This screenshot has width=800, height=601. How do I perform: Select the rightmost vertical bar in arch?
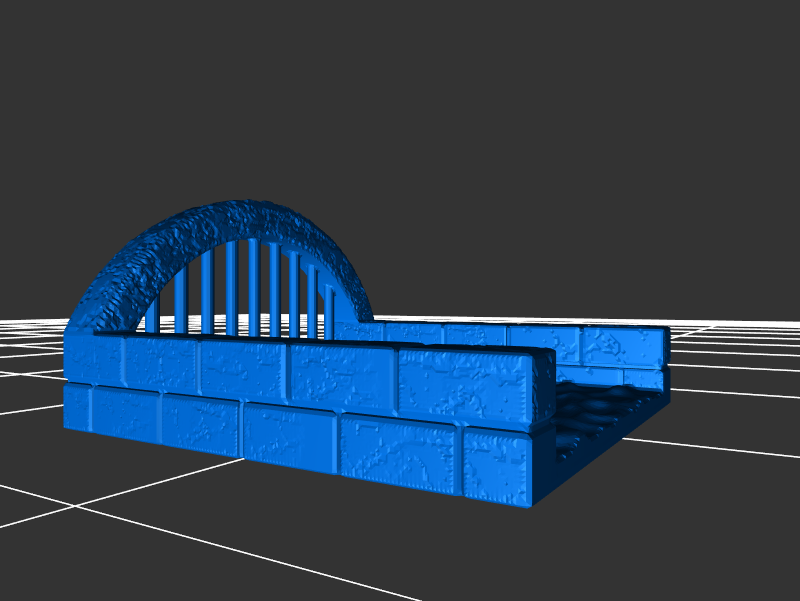click(330, 308)
